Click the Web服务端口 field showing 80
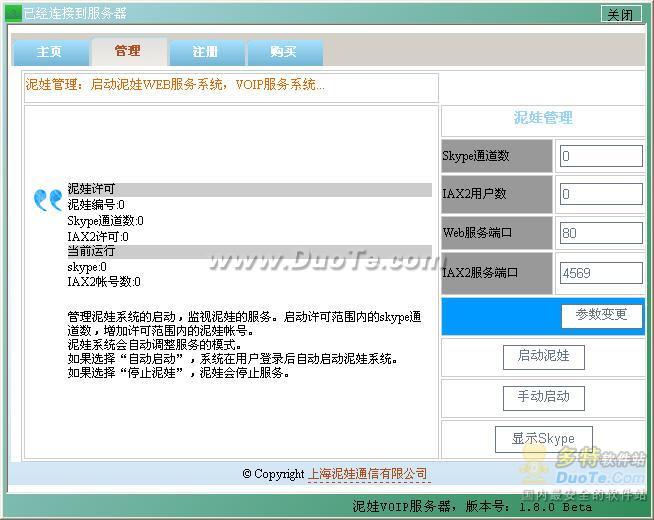The image size is (654, 520). 600,233
